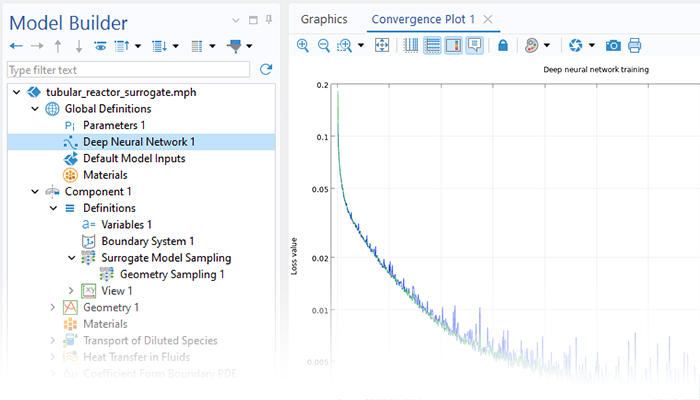The width and height of the screenshot is (700, 400).
Task: Select Geometry Sampling 1 node
Action: pyautogui.click(x=172, y=274)
